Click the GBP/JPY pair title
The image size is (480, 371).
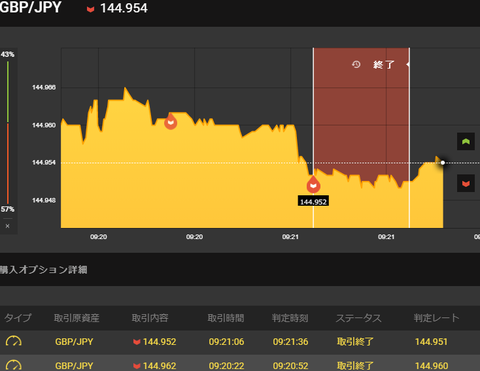click(x=30, y=7)
